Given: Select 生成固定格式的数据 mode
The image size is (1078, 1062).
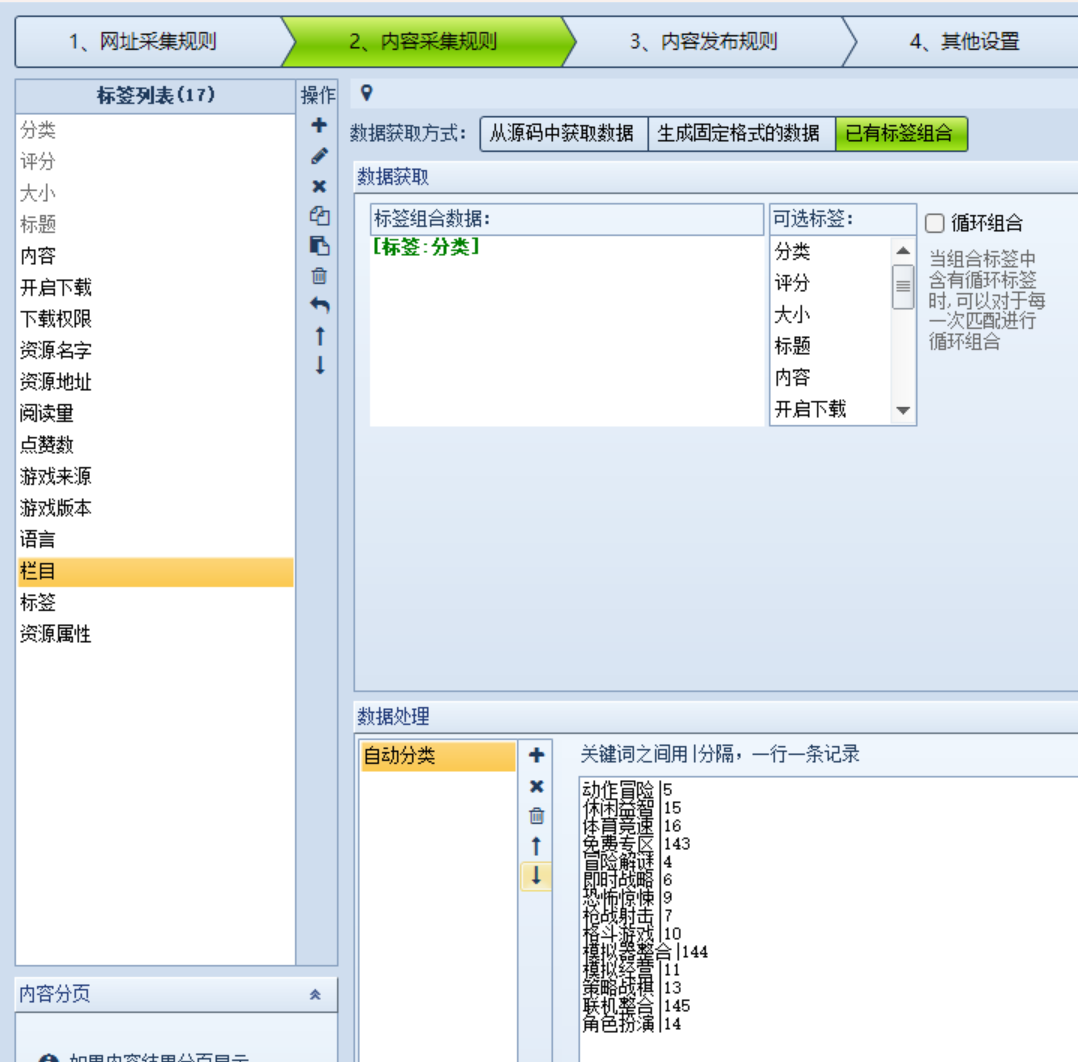Looking at the screenshot, I should click(741, 133).
